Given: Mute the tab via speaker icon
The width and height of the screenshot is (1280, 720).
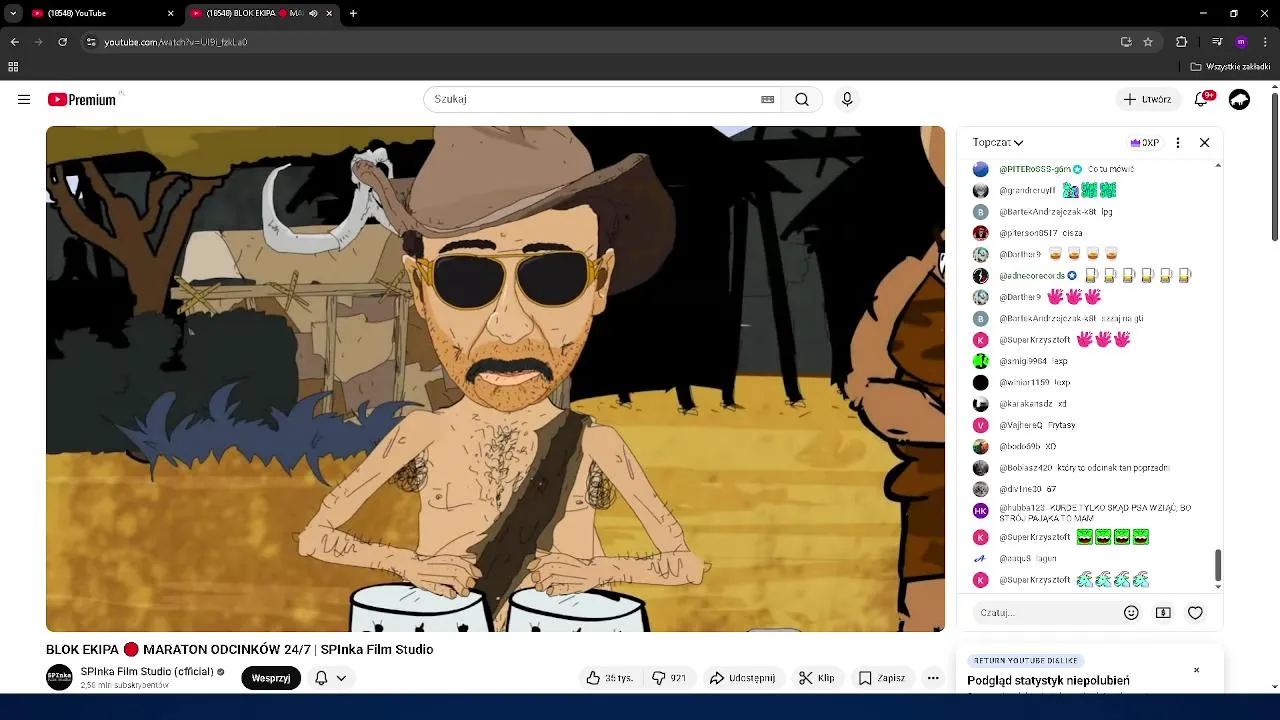Looking at the screenshot, I should tap(313, 13).
